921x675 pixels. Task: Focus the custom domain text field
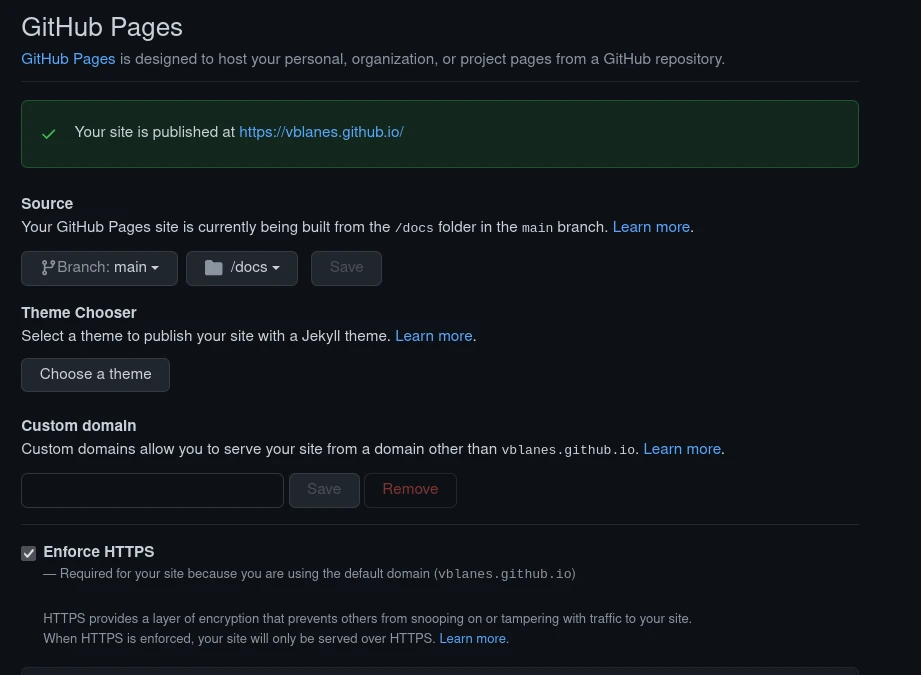pos(152,490)
